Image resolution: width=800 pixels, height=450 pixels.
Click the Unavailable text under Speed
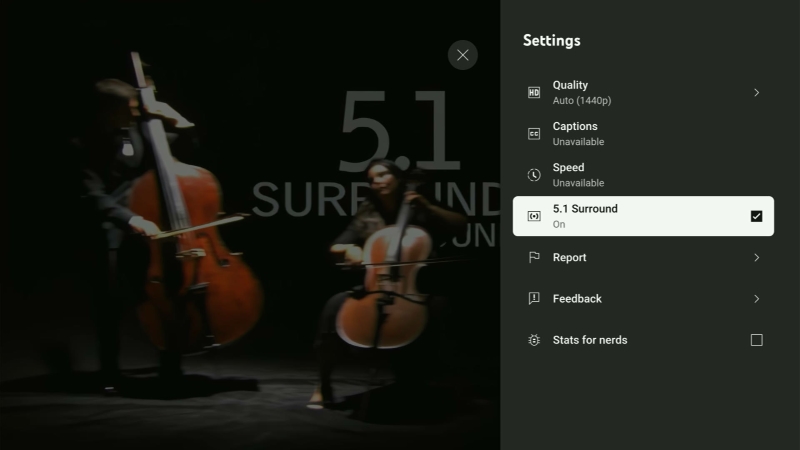click(578, 183)
